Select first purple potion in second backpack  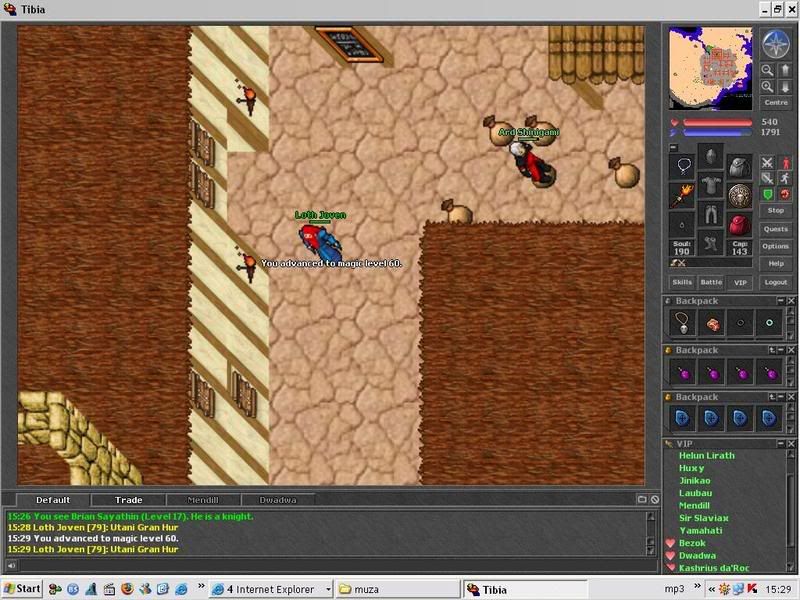click(683, 373)
